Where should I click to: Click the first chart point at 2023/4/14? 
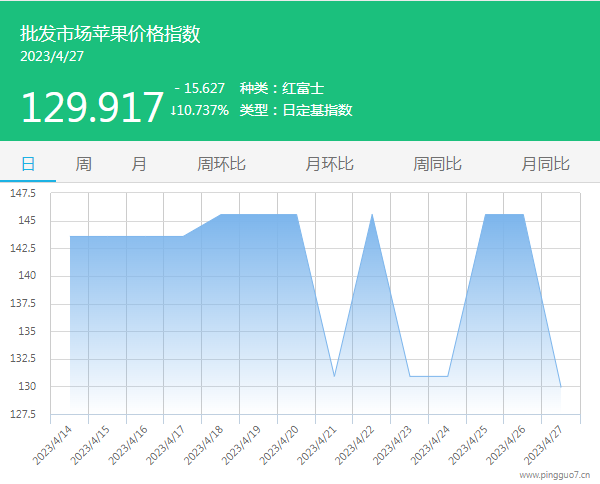[70, 236]
